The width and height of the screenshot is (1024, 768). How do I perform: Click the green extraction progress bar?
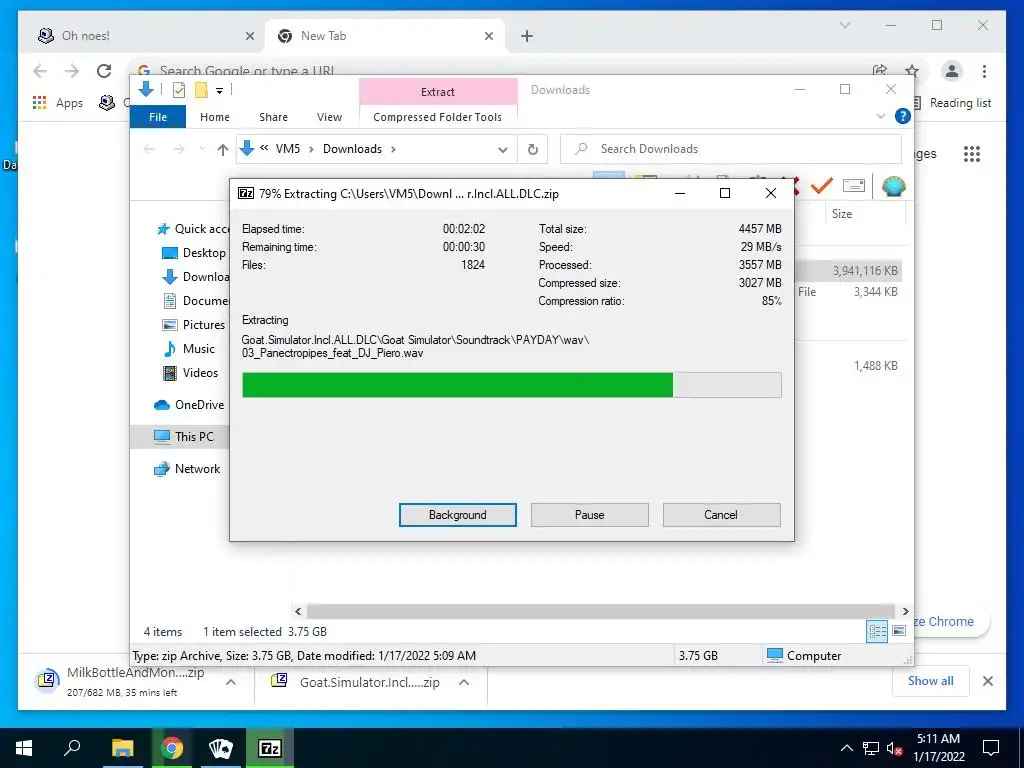tap(511, 385)
